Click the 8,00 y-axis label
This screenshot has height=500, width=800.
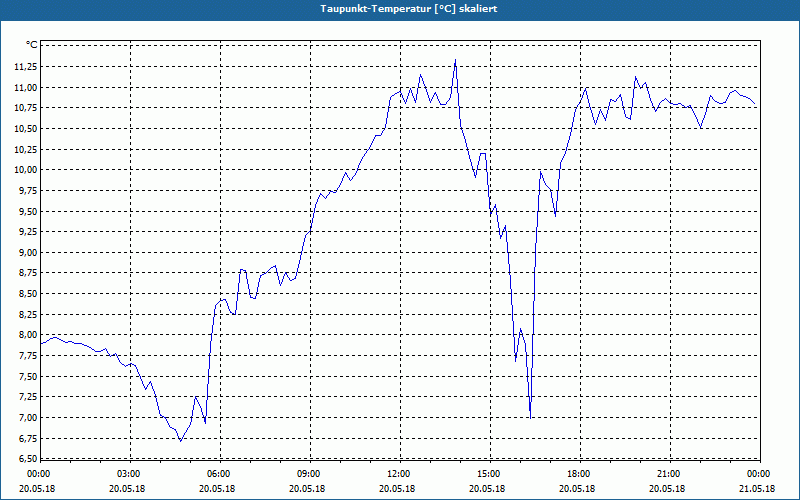click(x=29, y=335)
